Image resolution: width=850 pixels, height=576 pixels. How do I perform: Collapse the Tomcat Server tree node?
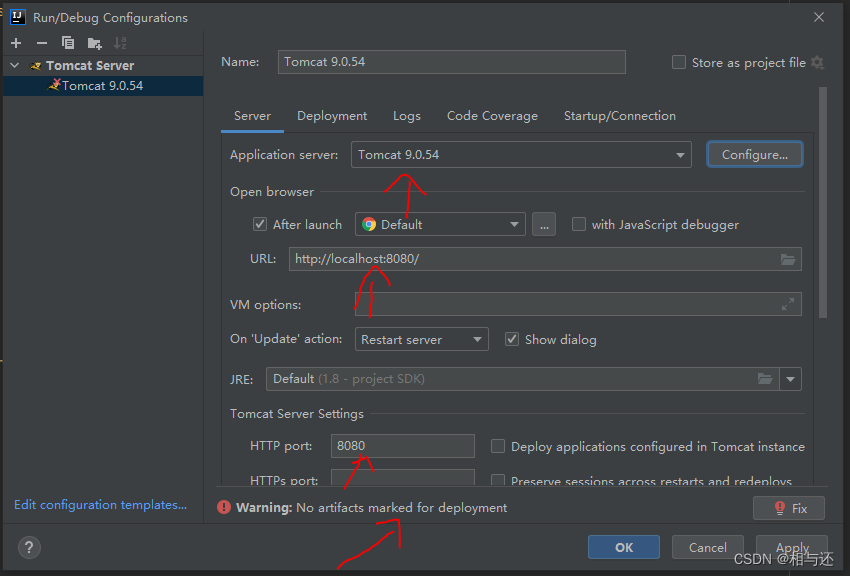15,66
